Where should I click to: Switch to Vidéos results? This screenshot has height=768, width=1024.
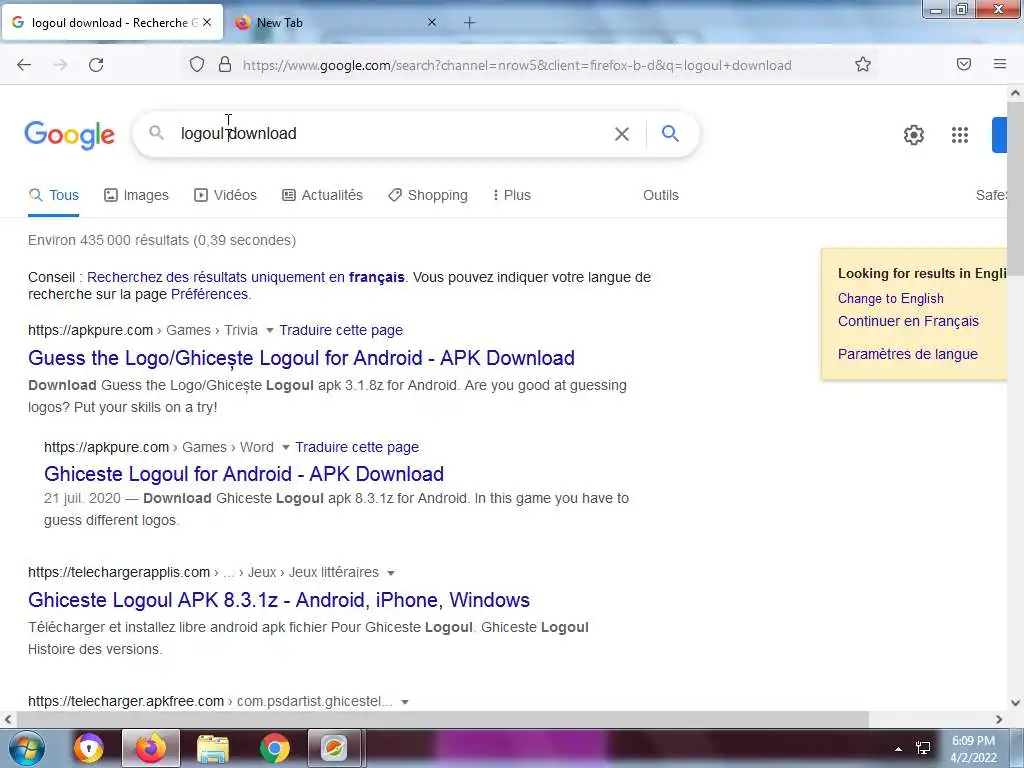[x=225, y=195]
